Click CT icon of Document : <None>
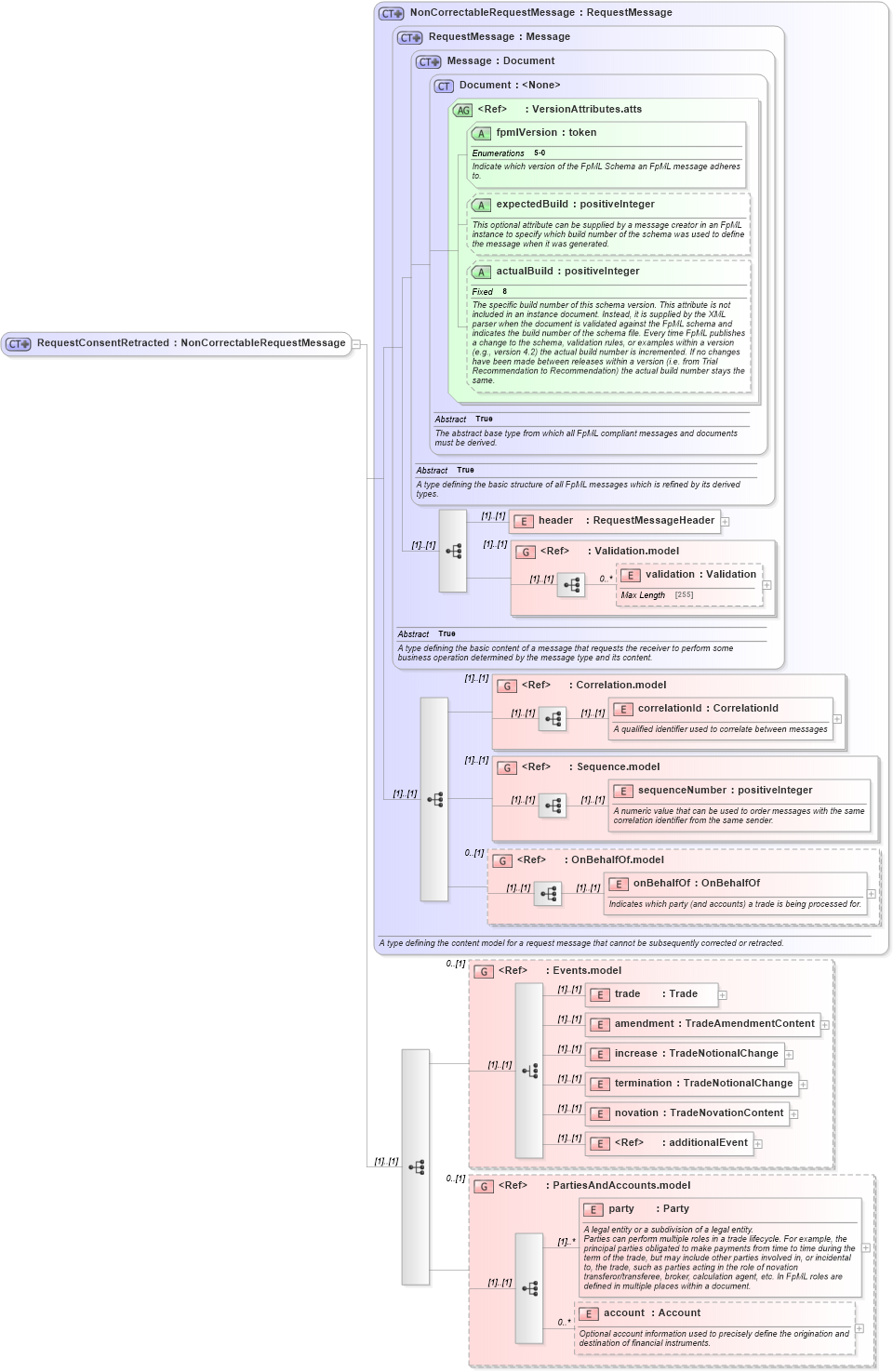Image resolution: width=893 pixels, height=1372 pixels. point(444,87)
